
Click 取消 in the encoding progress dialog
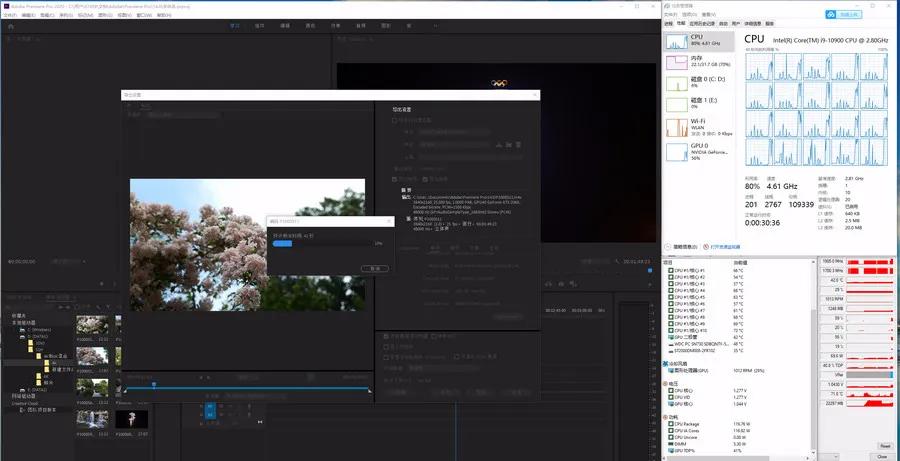[375, 268]
